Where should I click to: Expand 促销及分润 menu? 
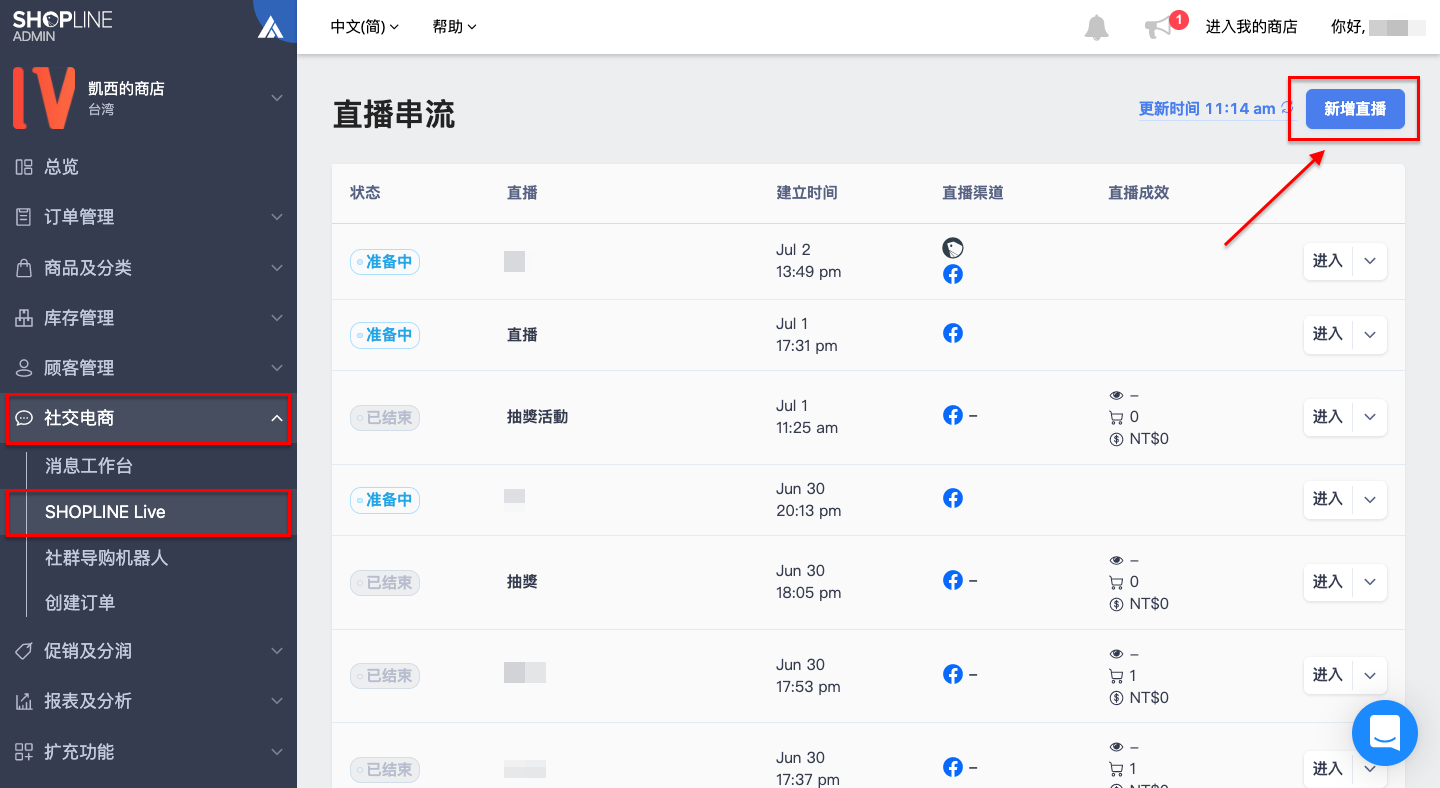tap(148, 651)
